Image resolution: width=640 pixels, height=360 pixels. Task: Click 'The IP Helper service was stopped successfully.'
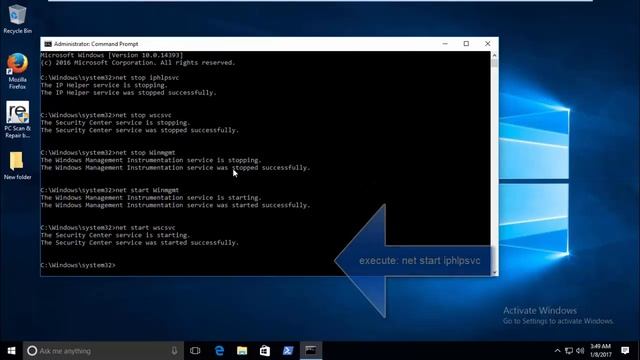[129, 93]
